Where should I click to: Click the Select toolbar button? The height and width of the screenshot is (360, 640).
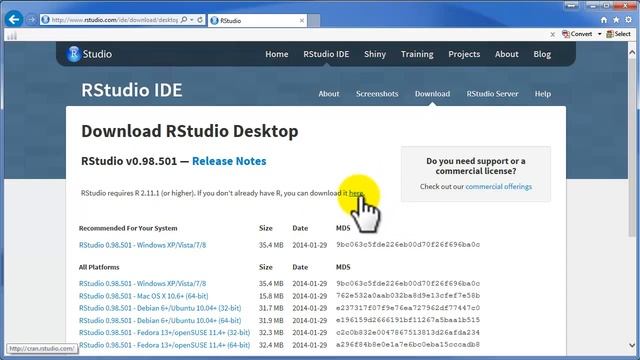619,34
